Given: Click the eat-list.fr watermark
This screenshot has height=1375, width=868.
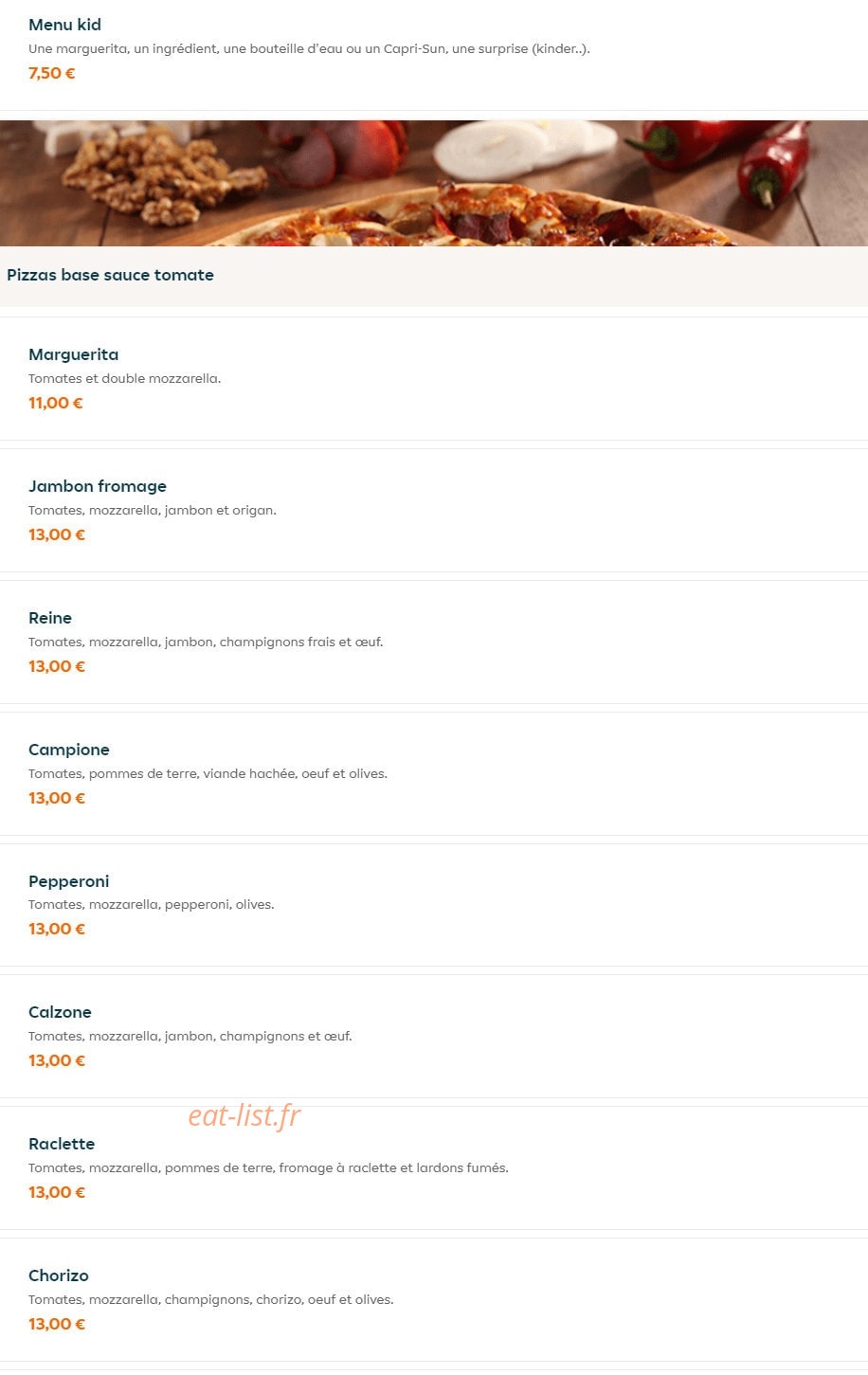Looking at the screenshot, I should click(x=244, y=1115).
